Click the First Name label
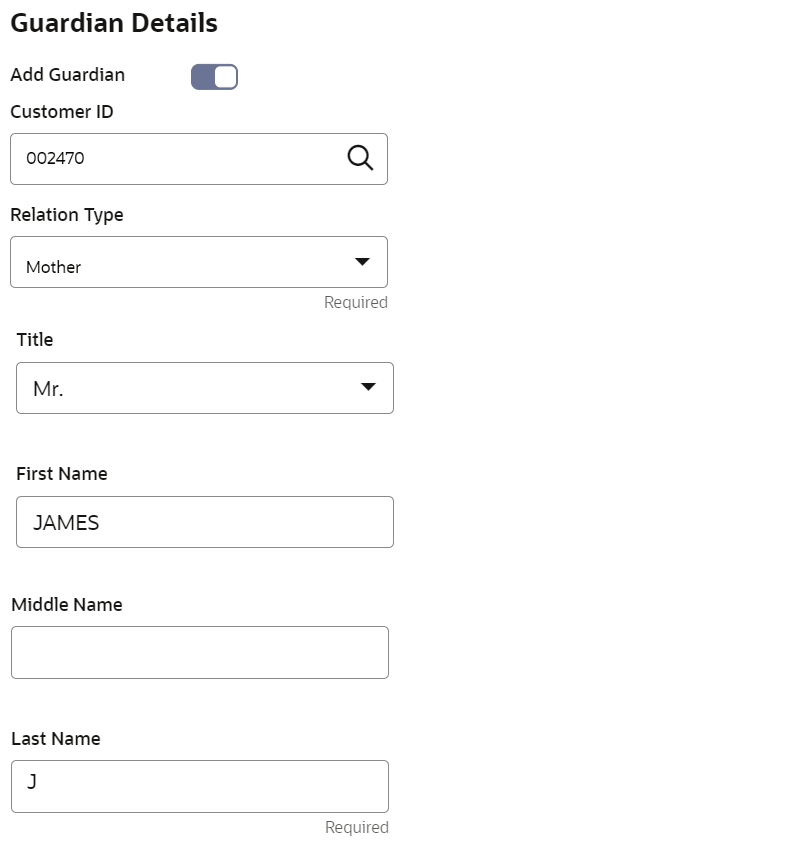Viewport: 800px width, 845px height. pyautogui.click(x=62, y=474)
